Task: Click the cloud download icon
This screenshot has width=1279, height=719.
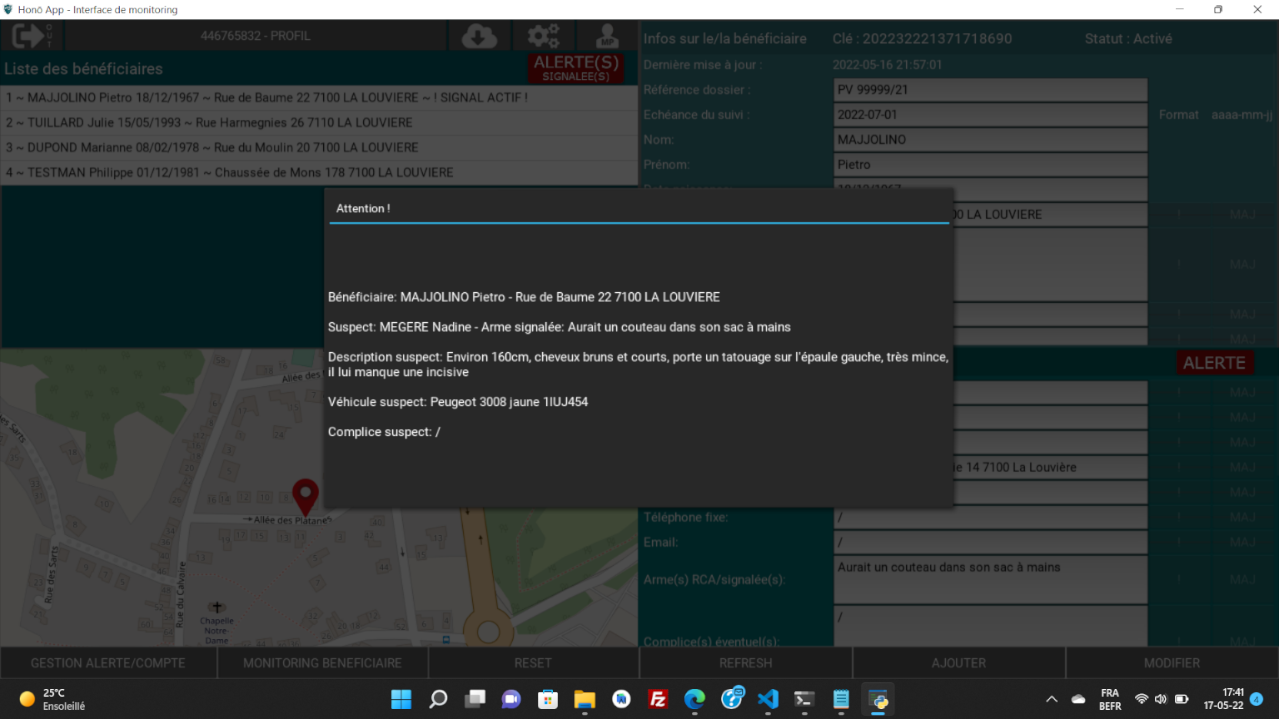Action: point(479,36)
